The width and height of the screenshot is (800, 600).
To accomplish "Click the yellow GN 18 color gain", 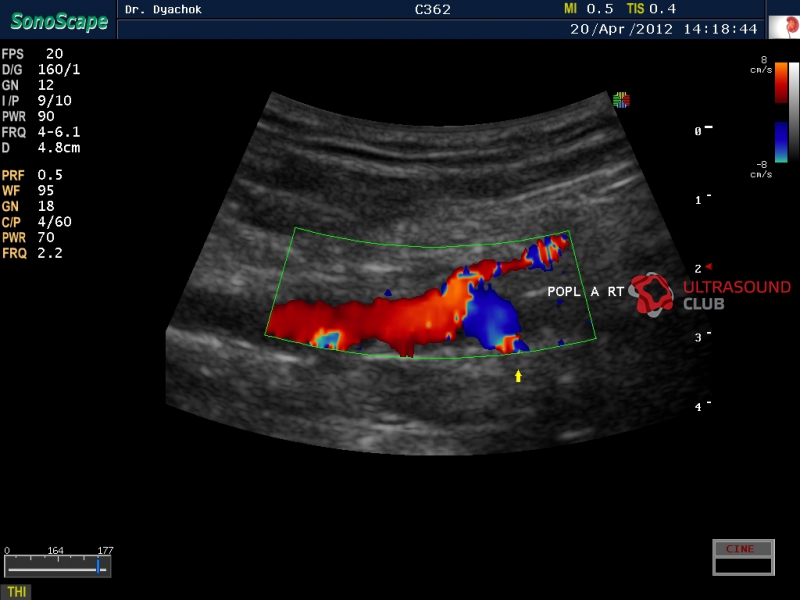I will [x=28, y=206].
